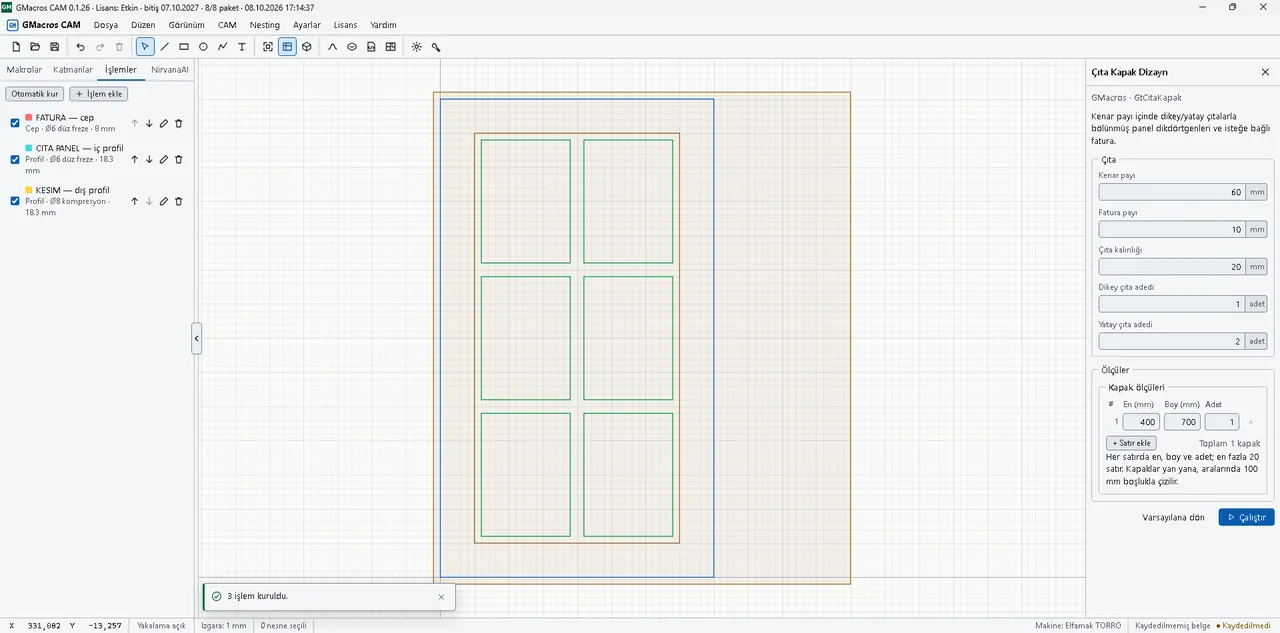Screen dimensions: 1280x633
Task: Collapse the left side panel handle
Action: pyautogui.click(x=197, y=339)
